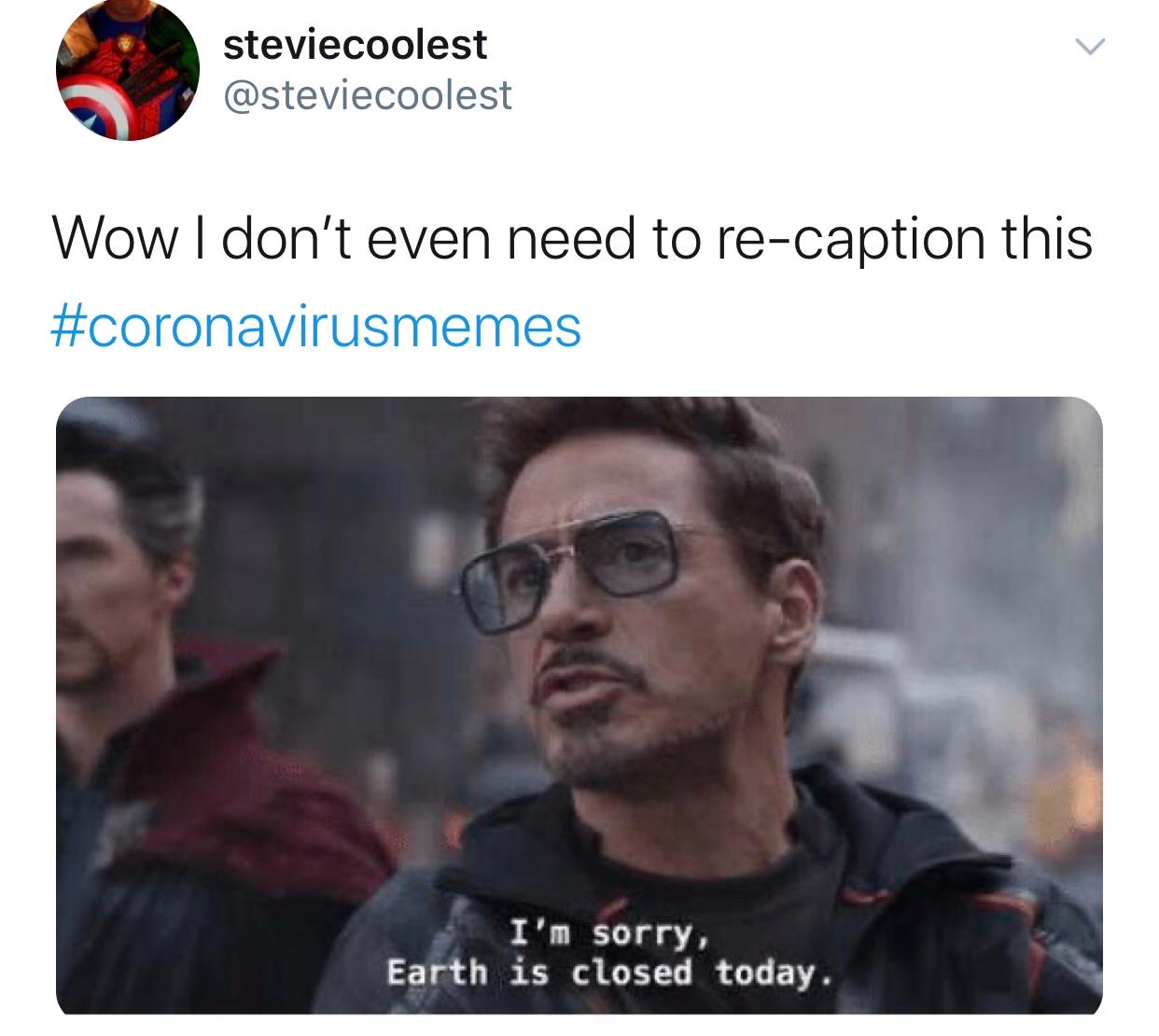The image size is (1159, 1036).
Task: Click the word Earth in the subtitle
Action: pyautogui.click(x=438, y=973)
